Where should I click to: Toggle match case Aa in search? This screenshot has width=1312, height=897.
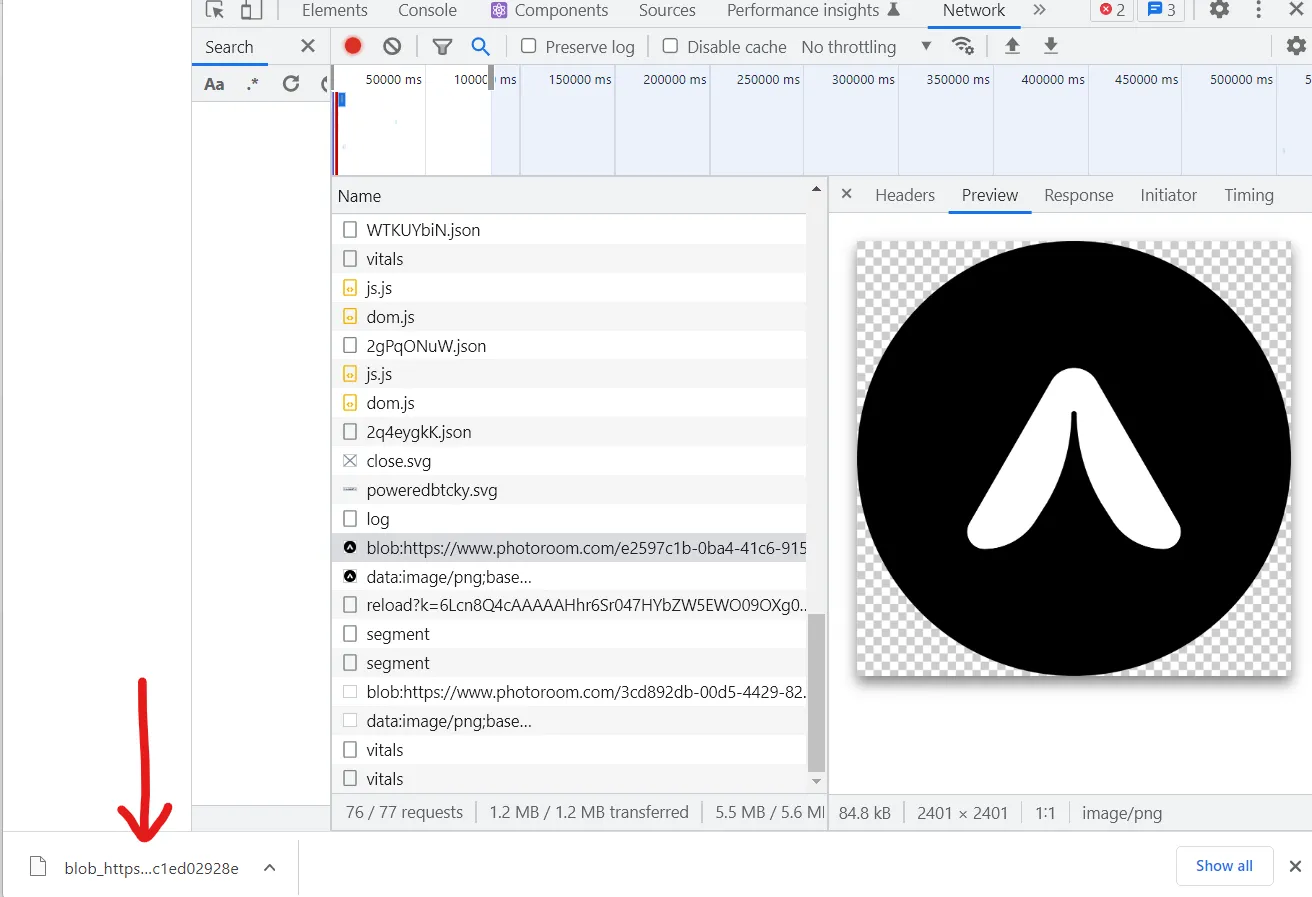tap(214, 84)
